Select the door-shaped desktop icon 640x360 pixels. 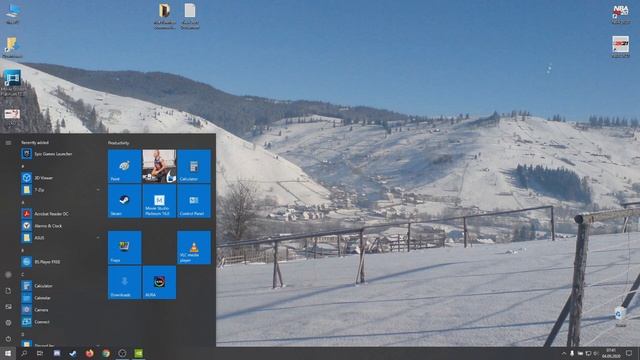[x=164, y=16]
